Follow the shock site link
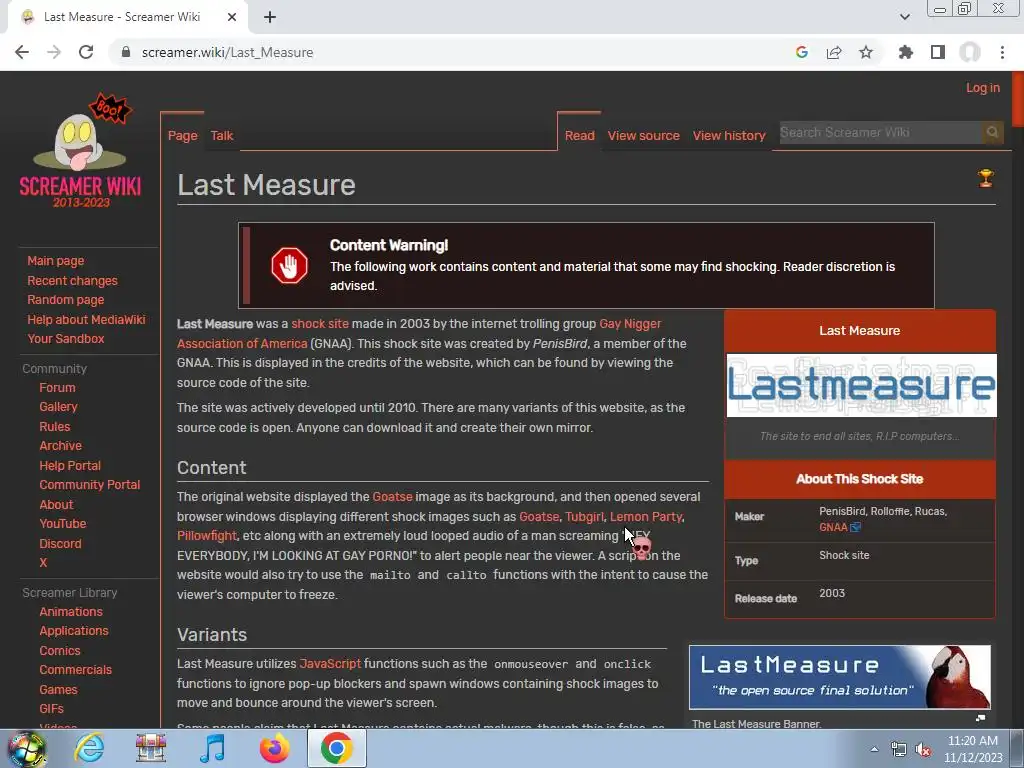Viewport: 1024px width, 768px height. pyautogui.click(x=320, y=324)
